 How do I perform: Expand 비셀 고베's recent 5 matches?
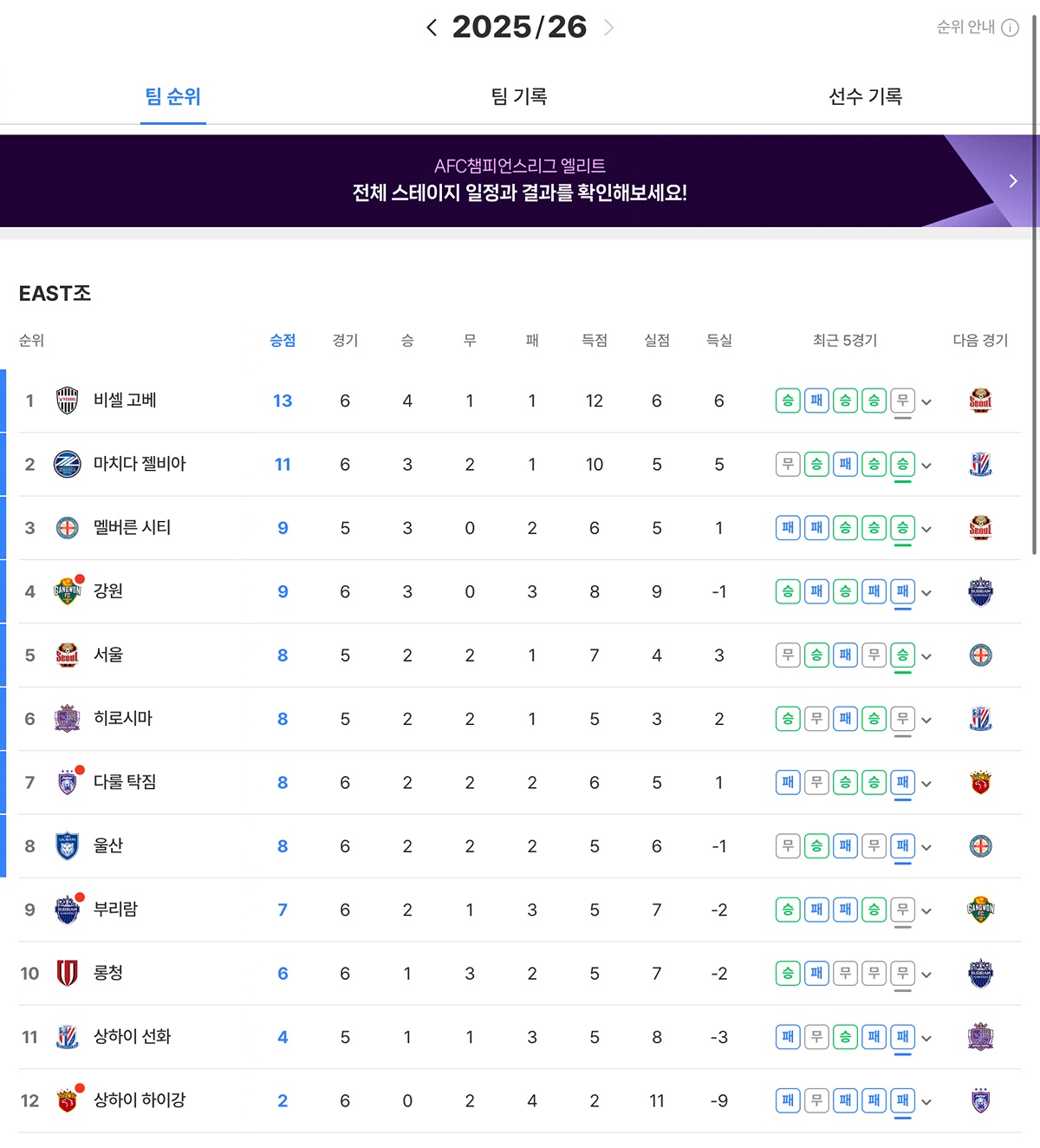(x=926, y=401)
